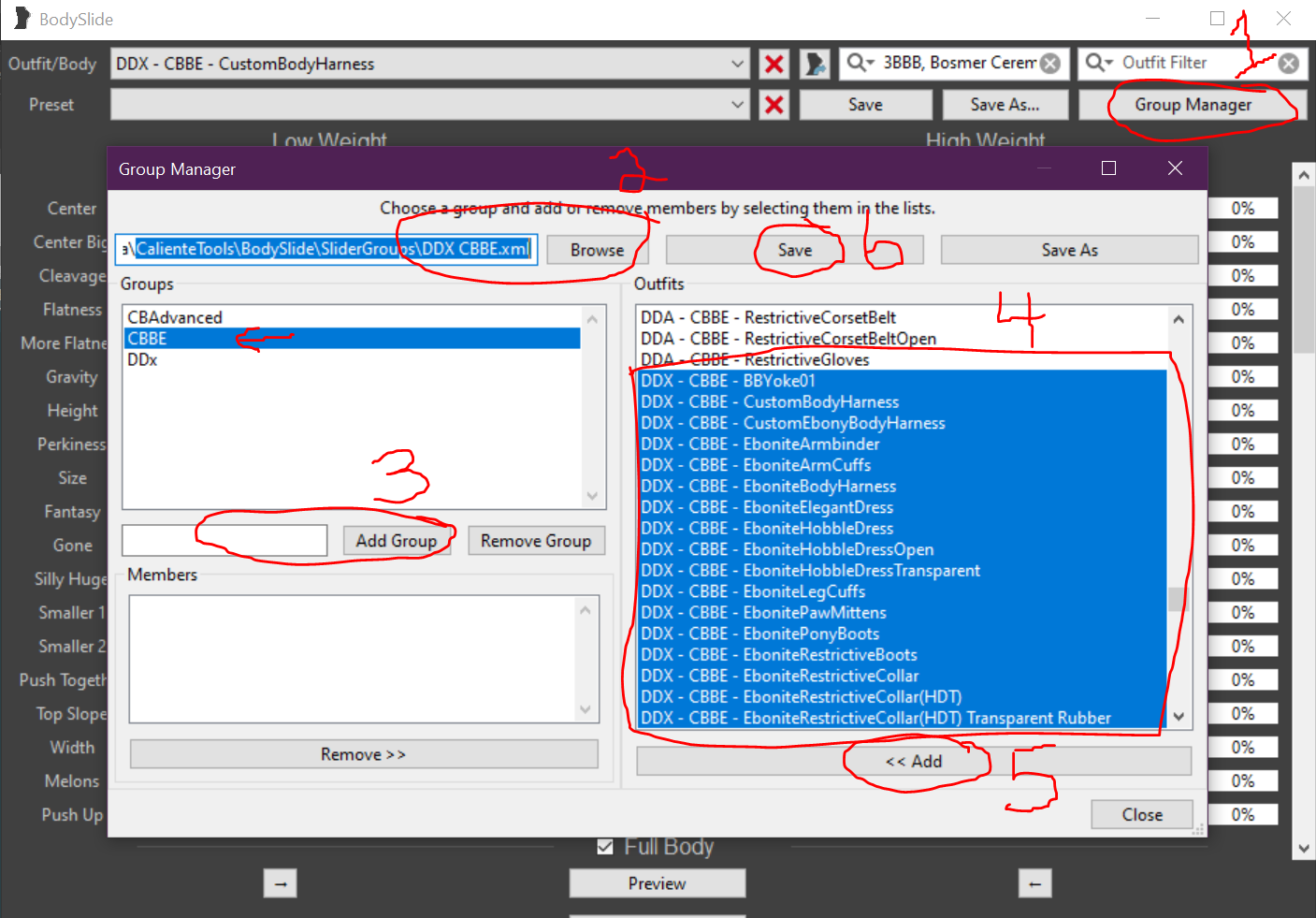Click the Close button in Group Manager
1316x918 pixels.
coord(1142,814)
